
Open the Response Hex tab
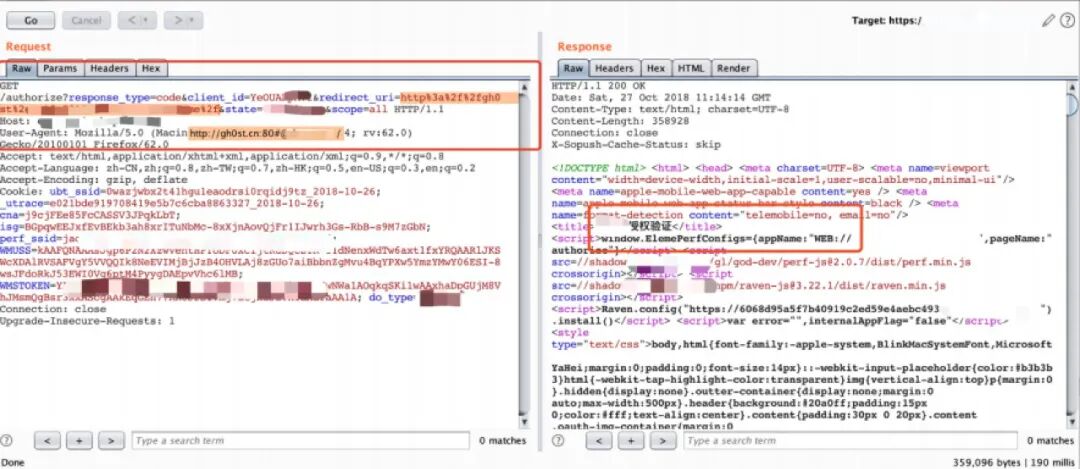[x=656, y=68]
